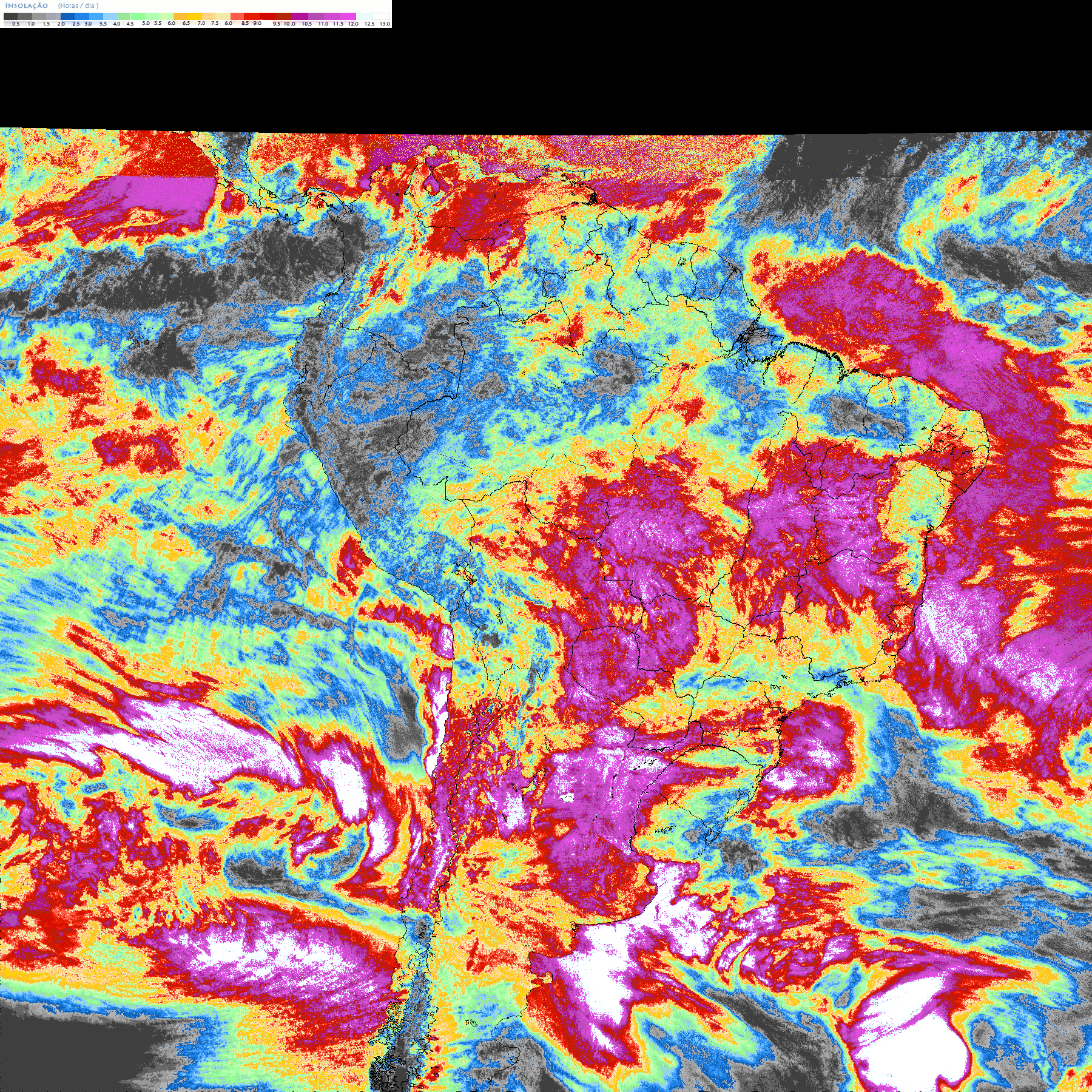Pick the orange swatch above the 6.5 label
The image size is (1092, 1092).
pos(180,16)
